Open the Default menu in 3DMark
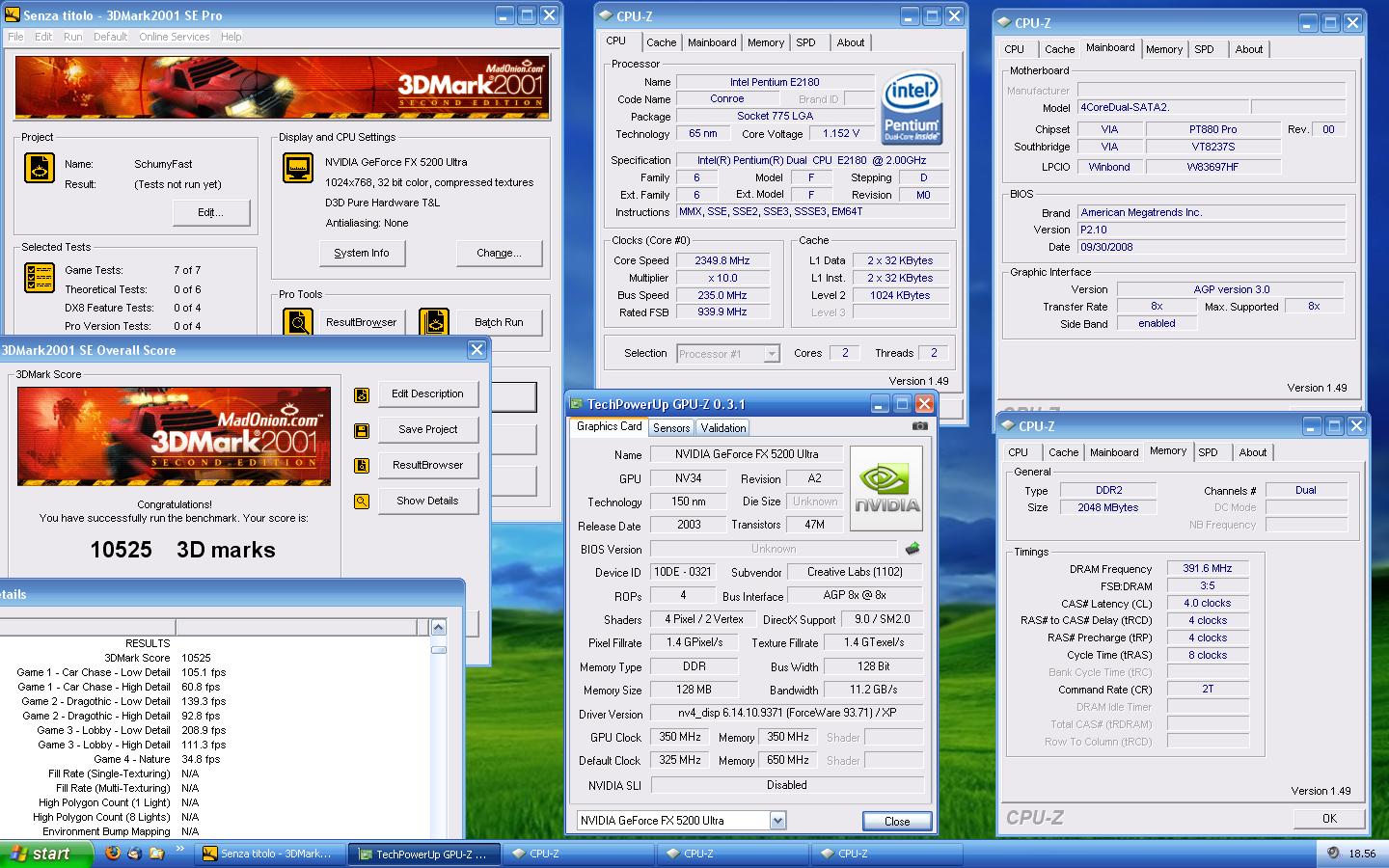The width and height of the screenshot is (1389, 868). pyautogui.click(x=110, y=37)
